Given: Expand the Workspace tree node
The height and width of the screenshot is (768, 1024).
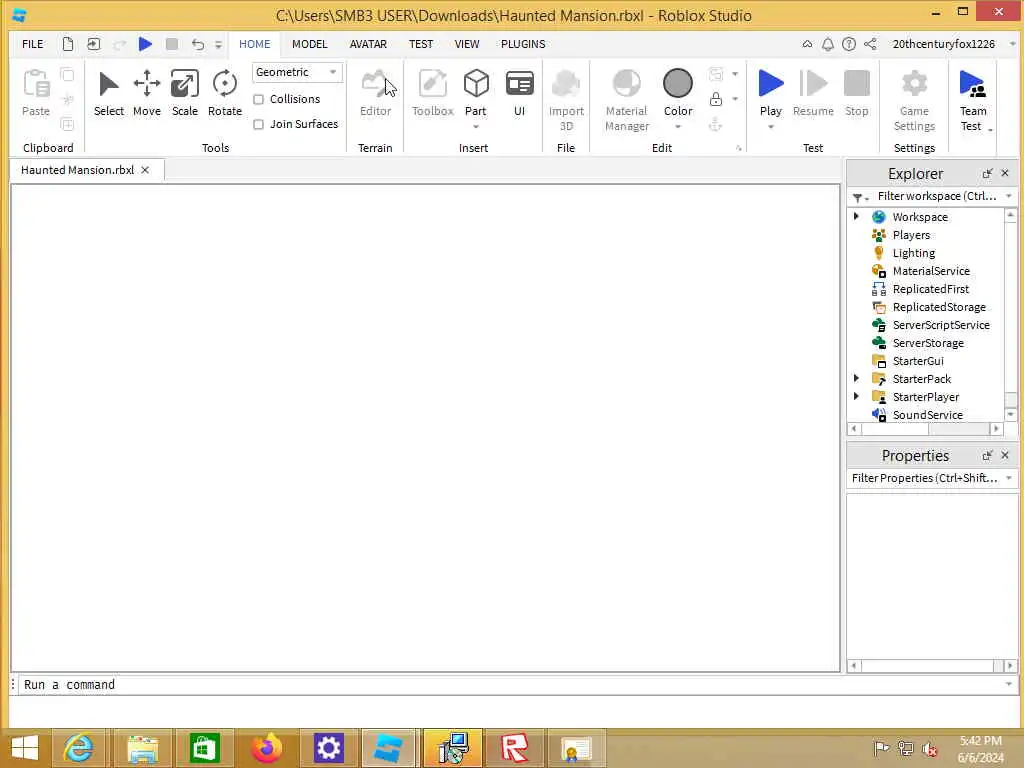Looking at the screenshot, I should click(x=856, y=216).
